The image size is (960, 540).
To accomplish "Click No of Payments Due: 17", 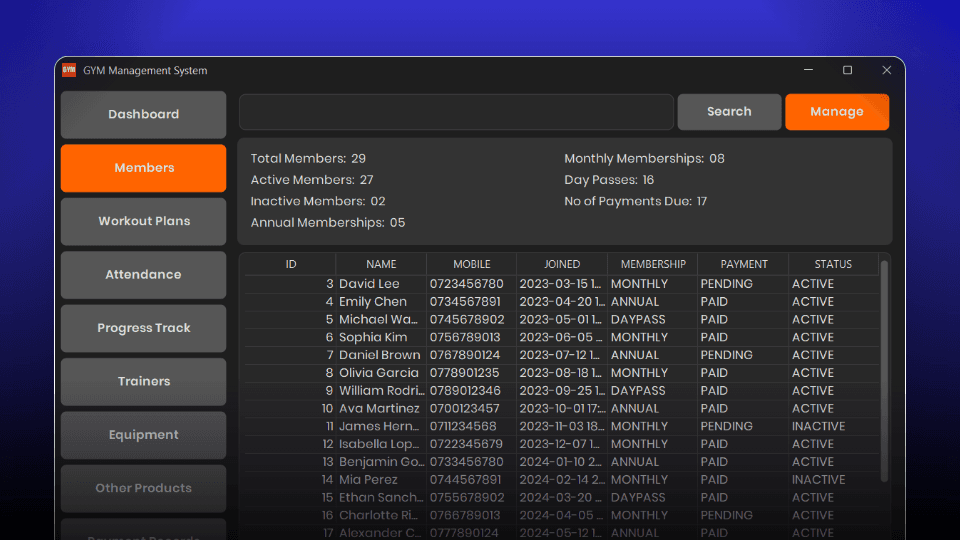I will point(635,201).
